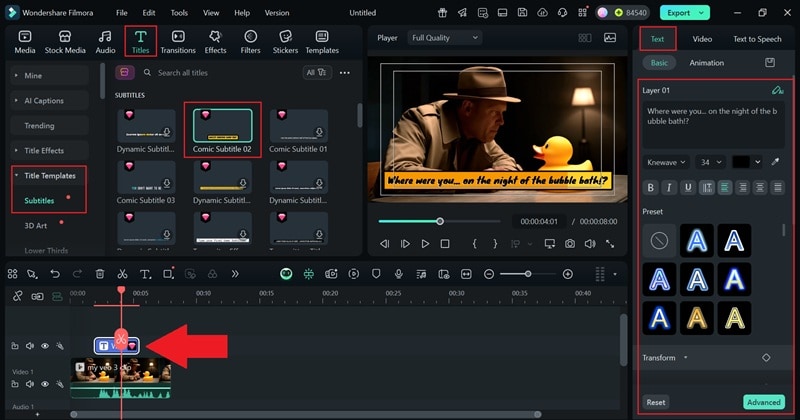Open the font size 34 dropdown
Image resolution: width=800 pixels, height=420 pixels.
click(710, 162)
